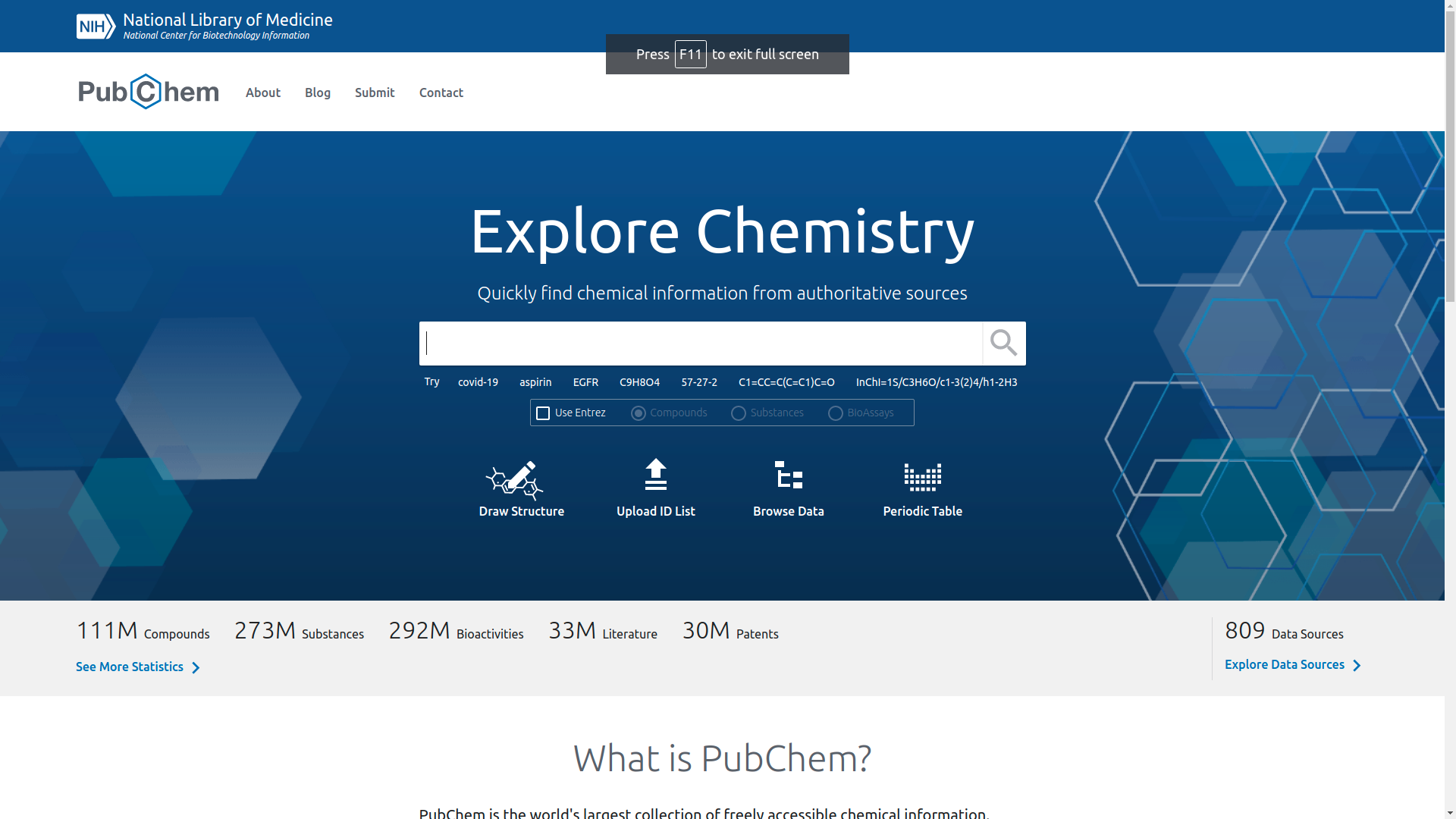Click chevron beside See More Statistics
Screen dimensions: 1456x819
tap(196, 668)
